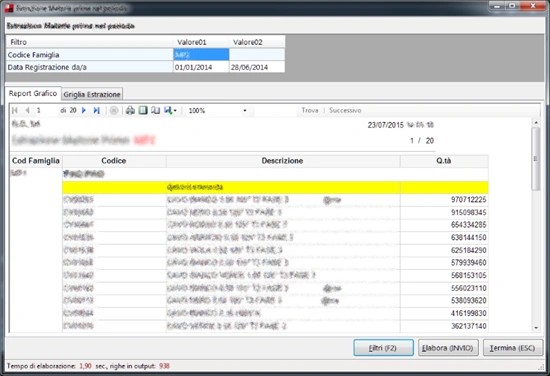Screen dimensions: 550x376
Task: Click the report vertical scrollbar thumb
Action: [536, 159]
